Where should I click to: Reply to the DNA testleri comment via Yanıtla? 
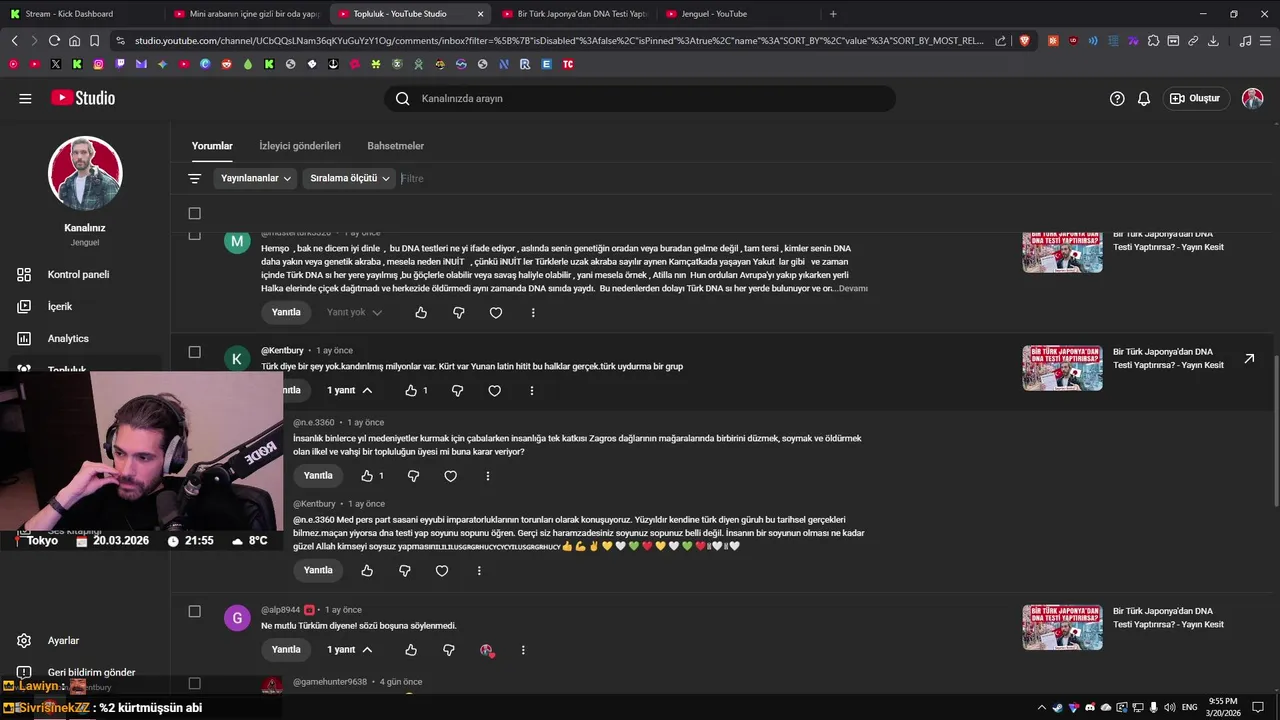(x=286, y=312)
